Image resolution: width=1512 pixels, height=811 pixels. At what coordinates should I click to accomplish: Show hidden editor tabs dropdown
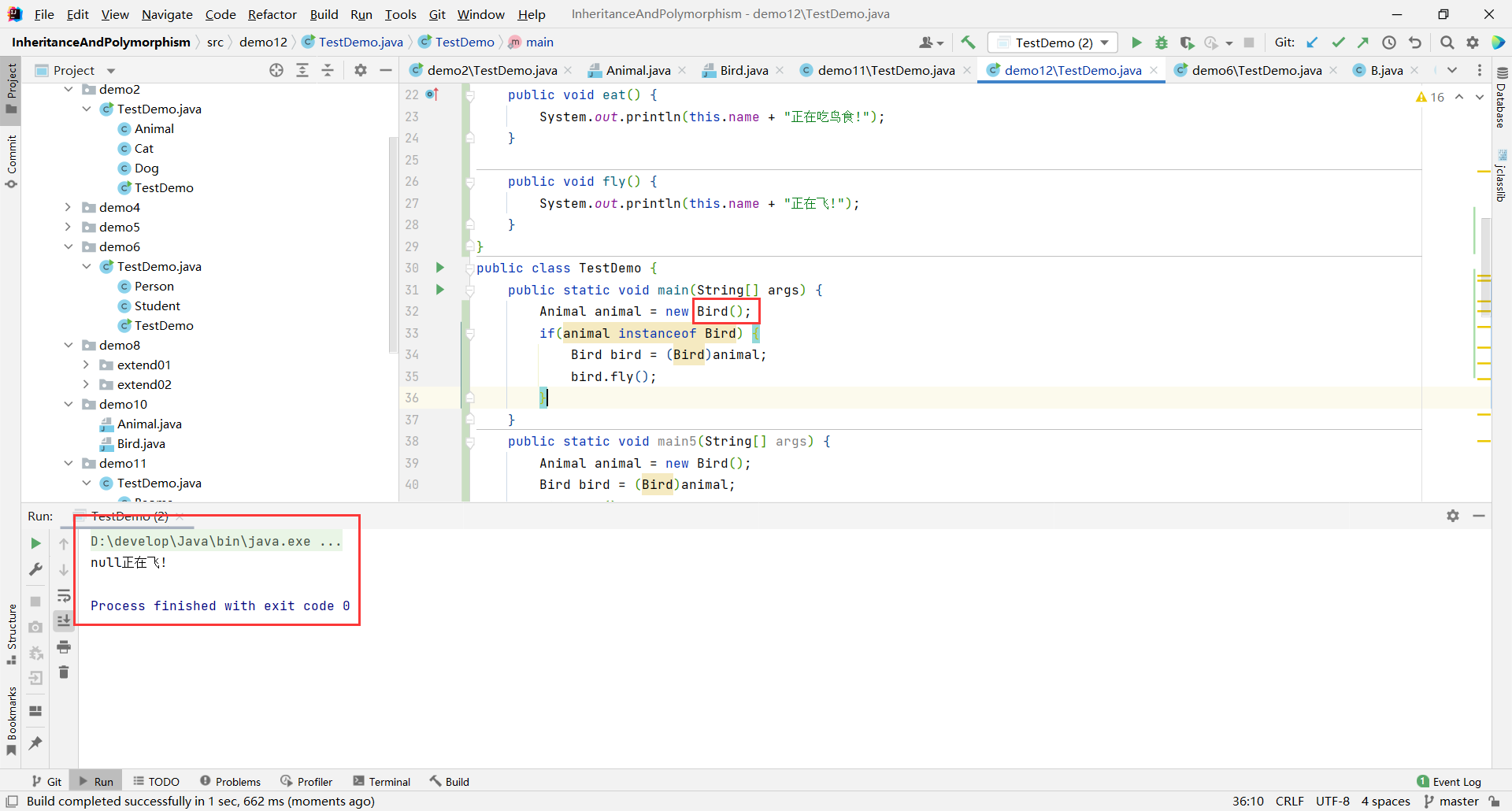coord(1452,70)
